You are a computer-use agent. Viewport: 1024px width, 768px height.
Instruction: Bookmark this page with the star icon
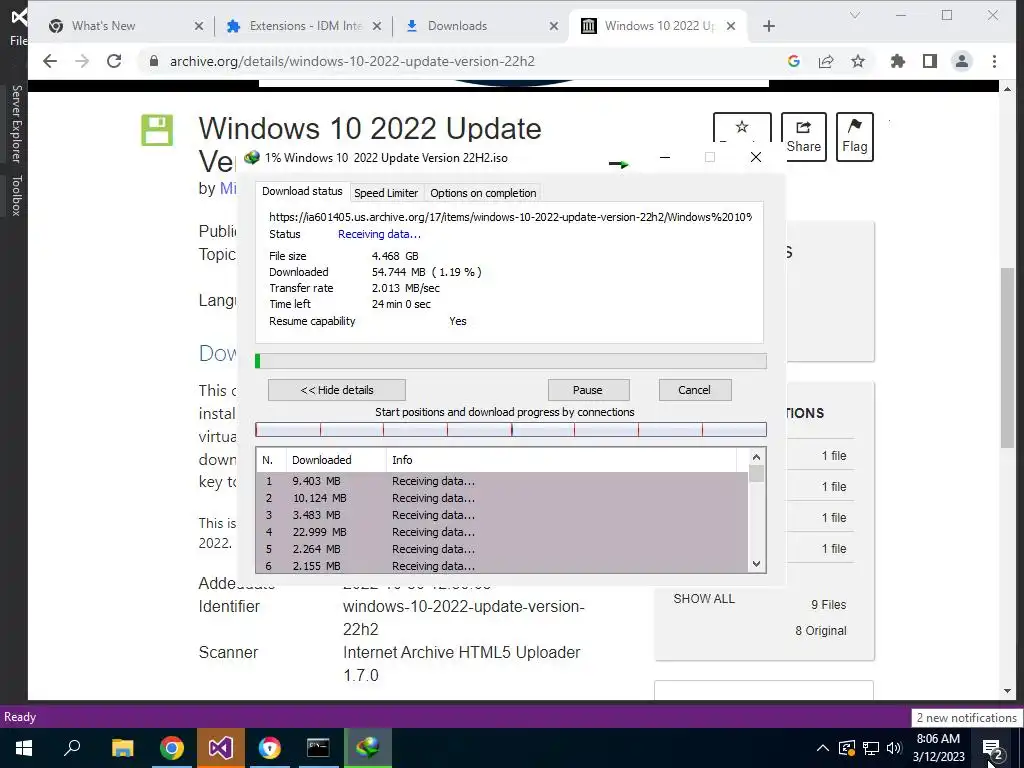click(858, 61)
